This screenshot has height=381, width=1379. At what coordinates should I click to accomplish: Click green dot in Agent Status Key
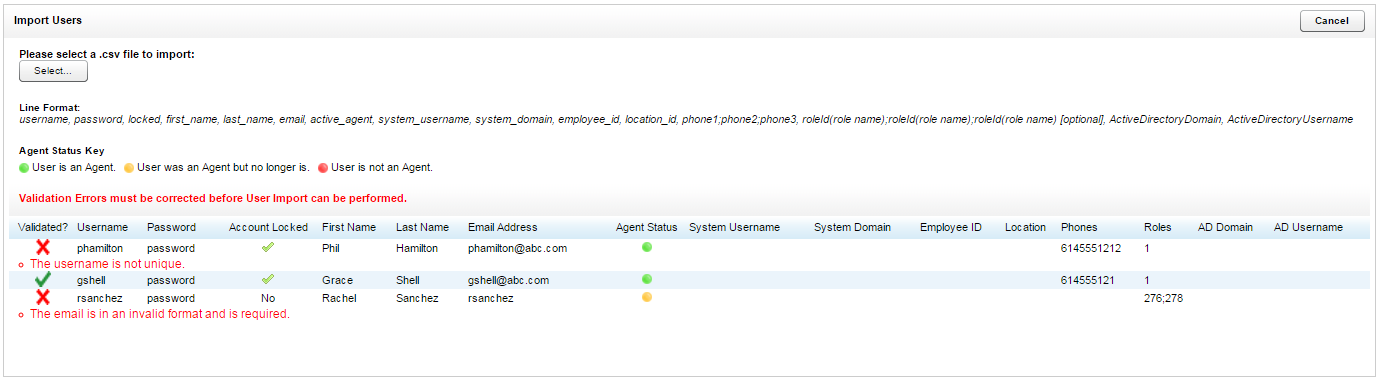(24, 168)
